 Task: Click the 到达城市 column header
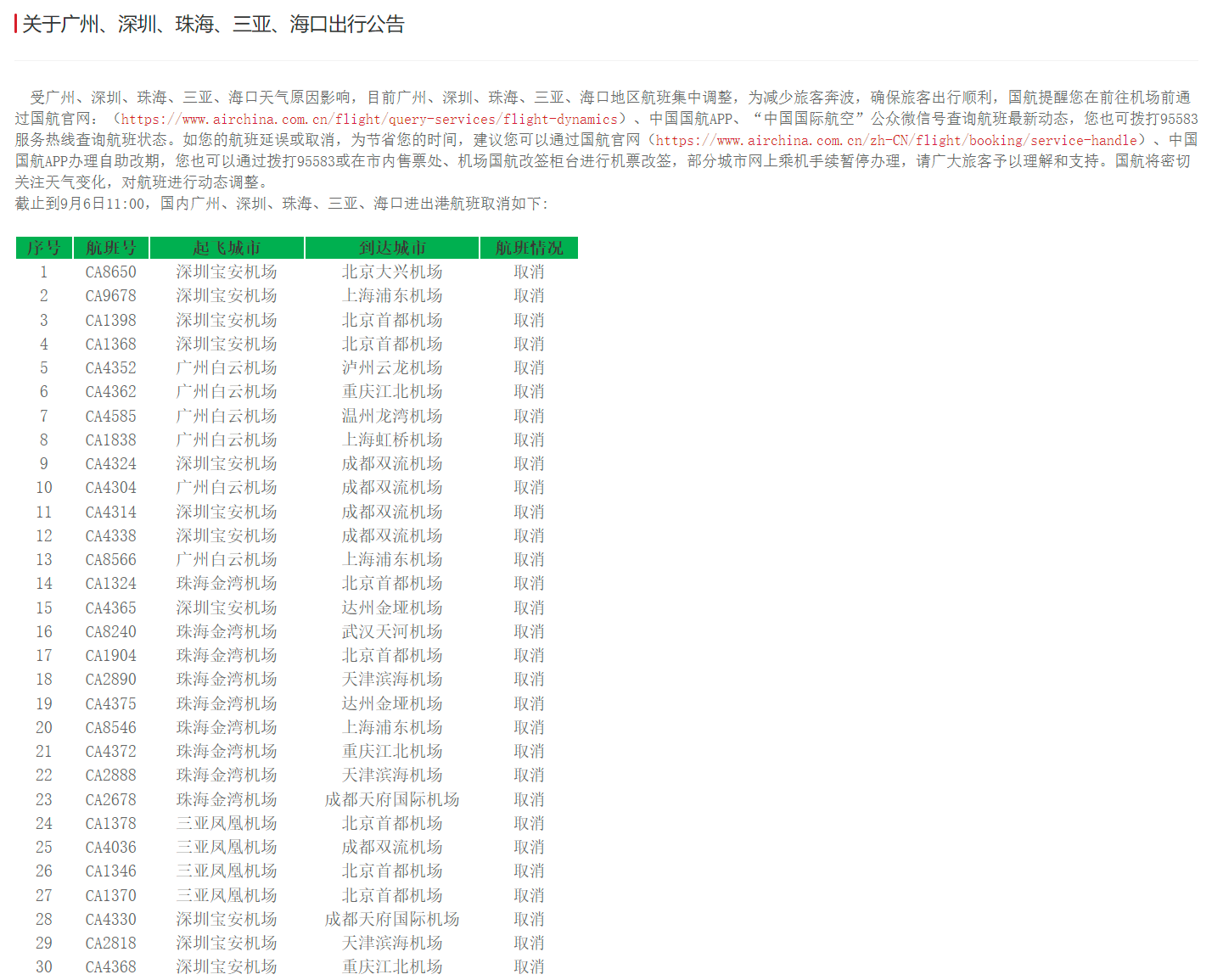pyautogui.click(x=392, y=248)
